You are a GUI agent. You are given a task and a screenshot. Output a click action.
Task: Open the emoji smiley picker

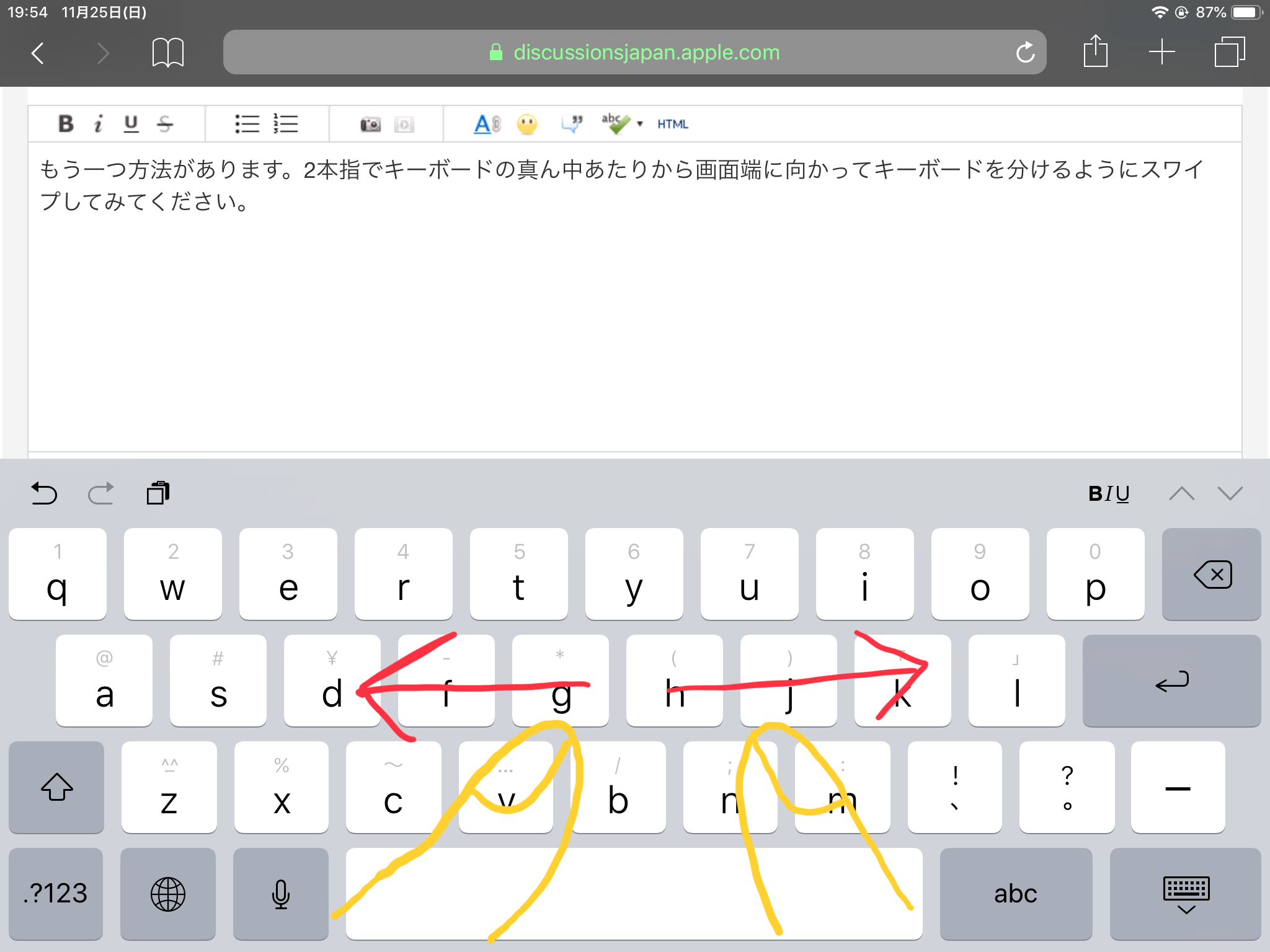(527, 124)
